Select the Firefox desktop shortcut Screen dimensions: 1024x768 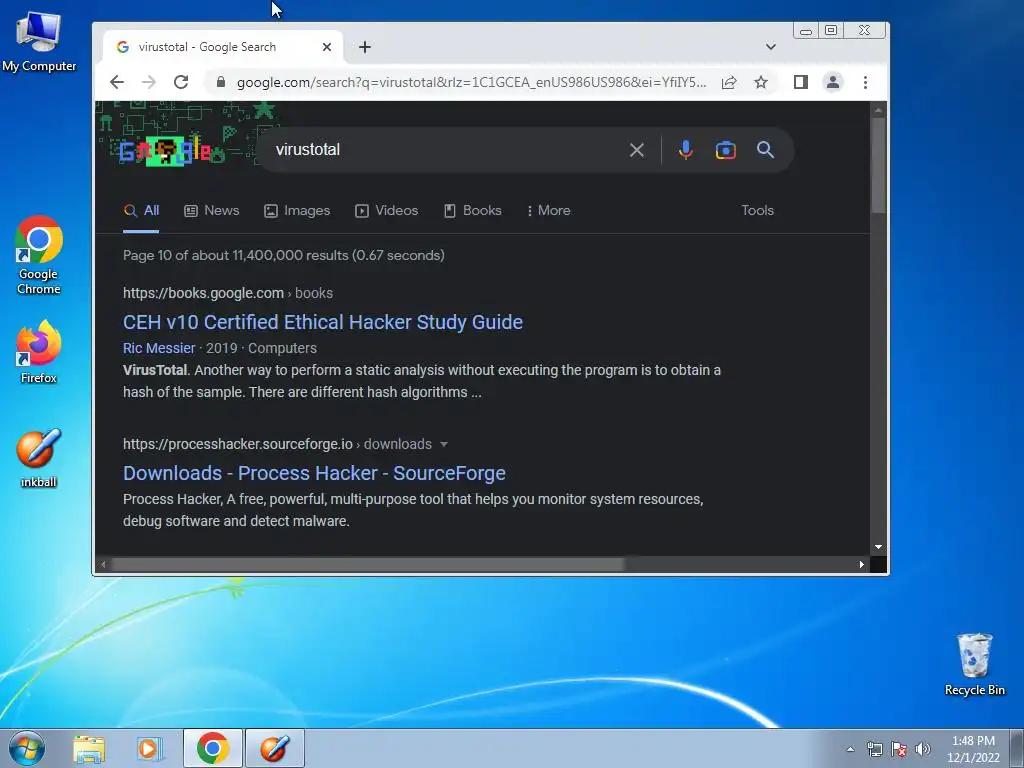[39, 351]
